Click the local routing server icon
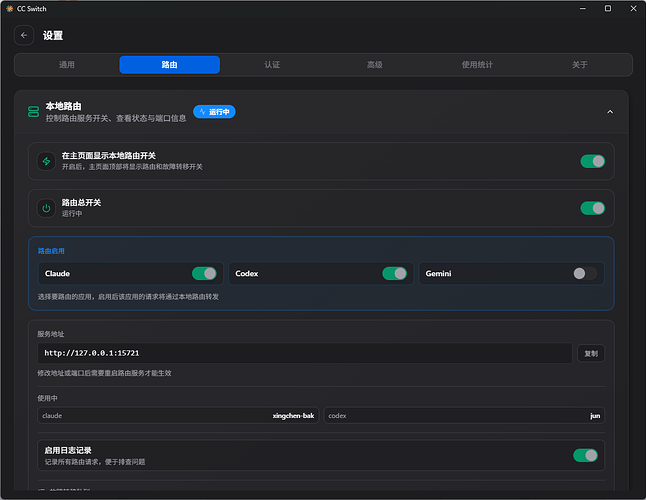Viewport: 646px width, 500px height. click(33, 112)
